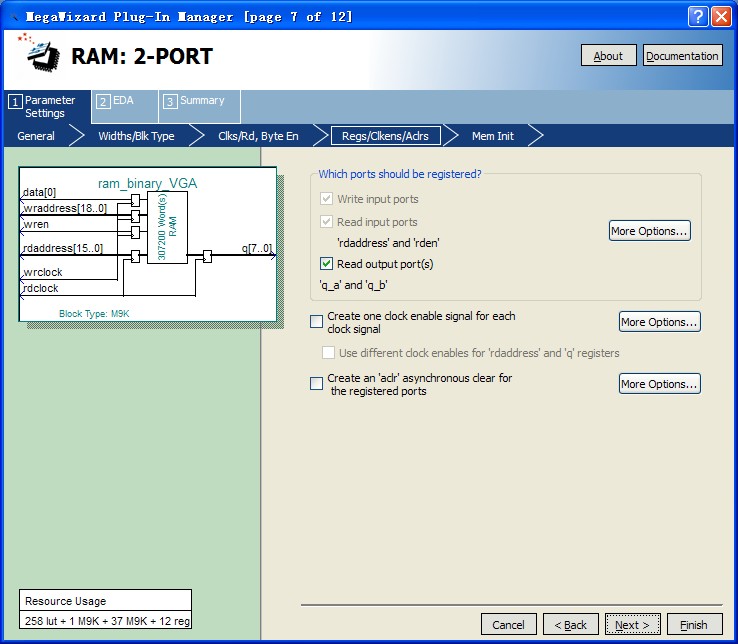Go to the Mem Init step
Viewport: 738px width, 644px height.
493,136
